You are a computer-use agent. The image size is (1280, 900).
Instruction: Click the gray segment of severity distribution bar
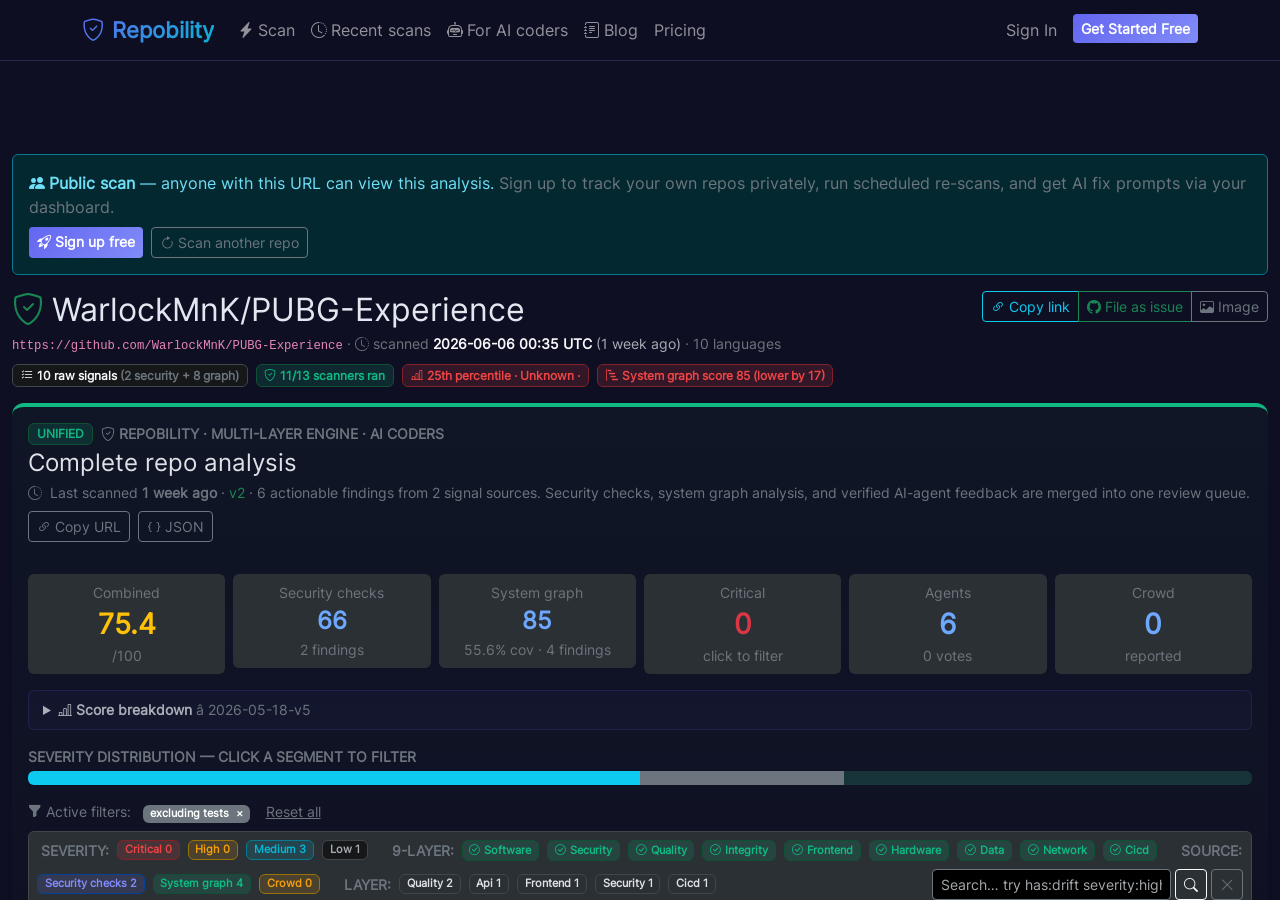[742, 778]
